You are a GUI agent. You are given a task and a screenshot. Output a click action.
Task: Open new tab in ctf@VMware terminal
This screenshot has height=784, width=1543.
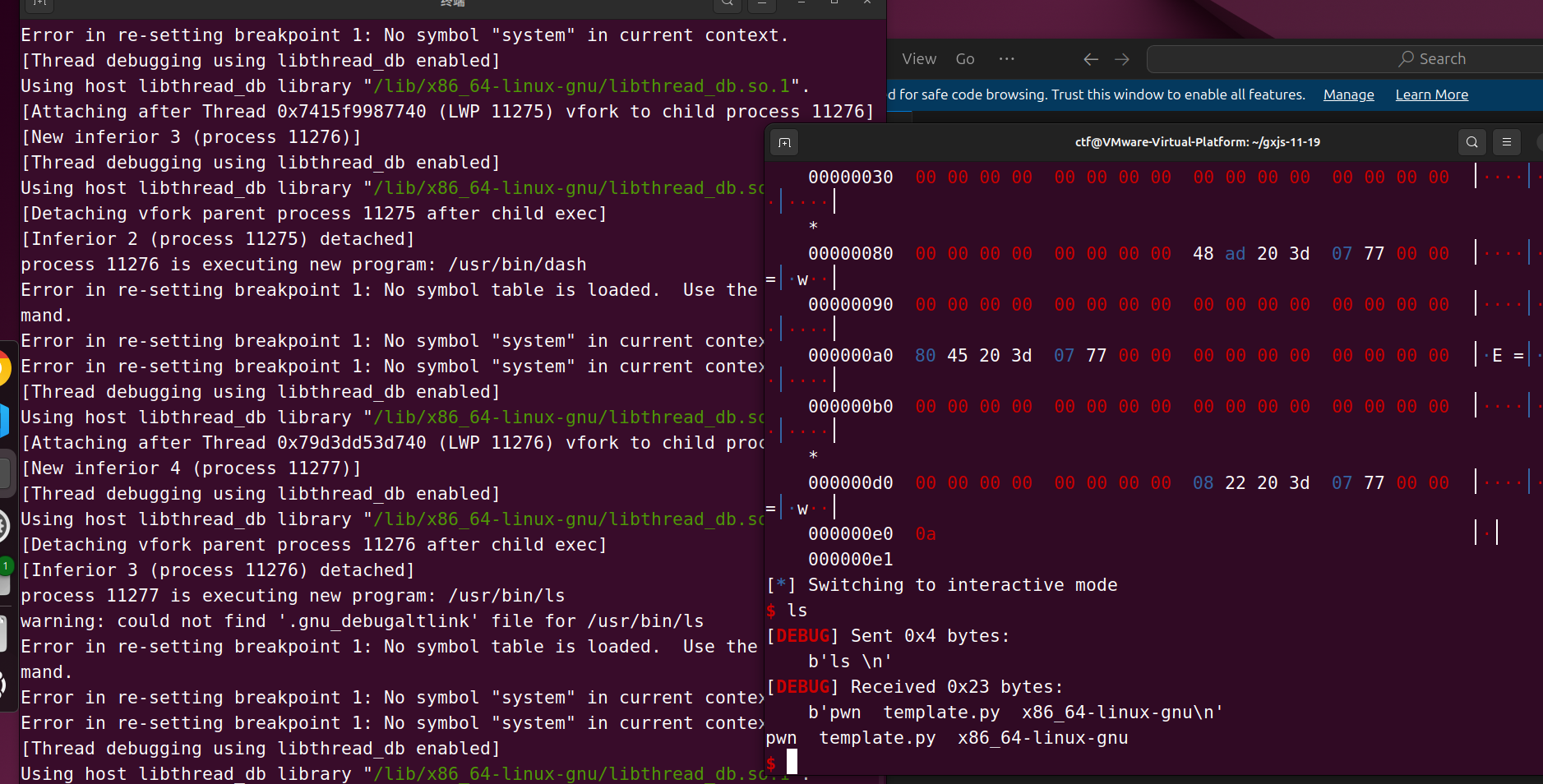tap(784, 143)
